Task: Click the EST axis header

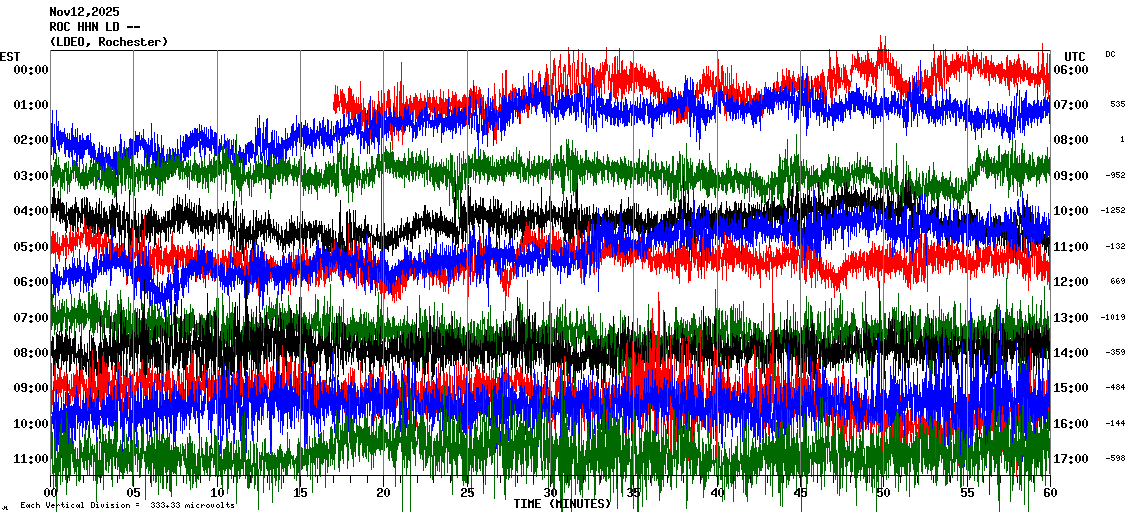Action: coord(10,56)
